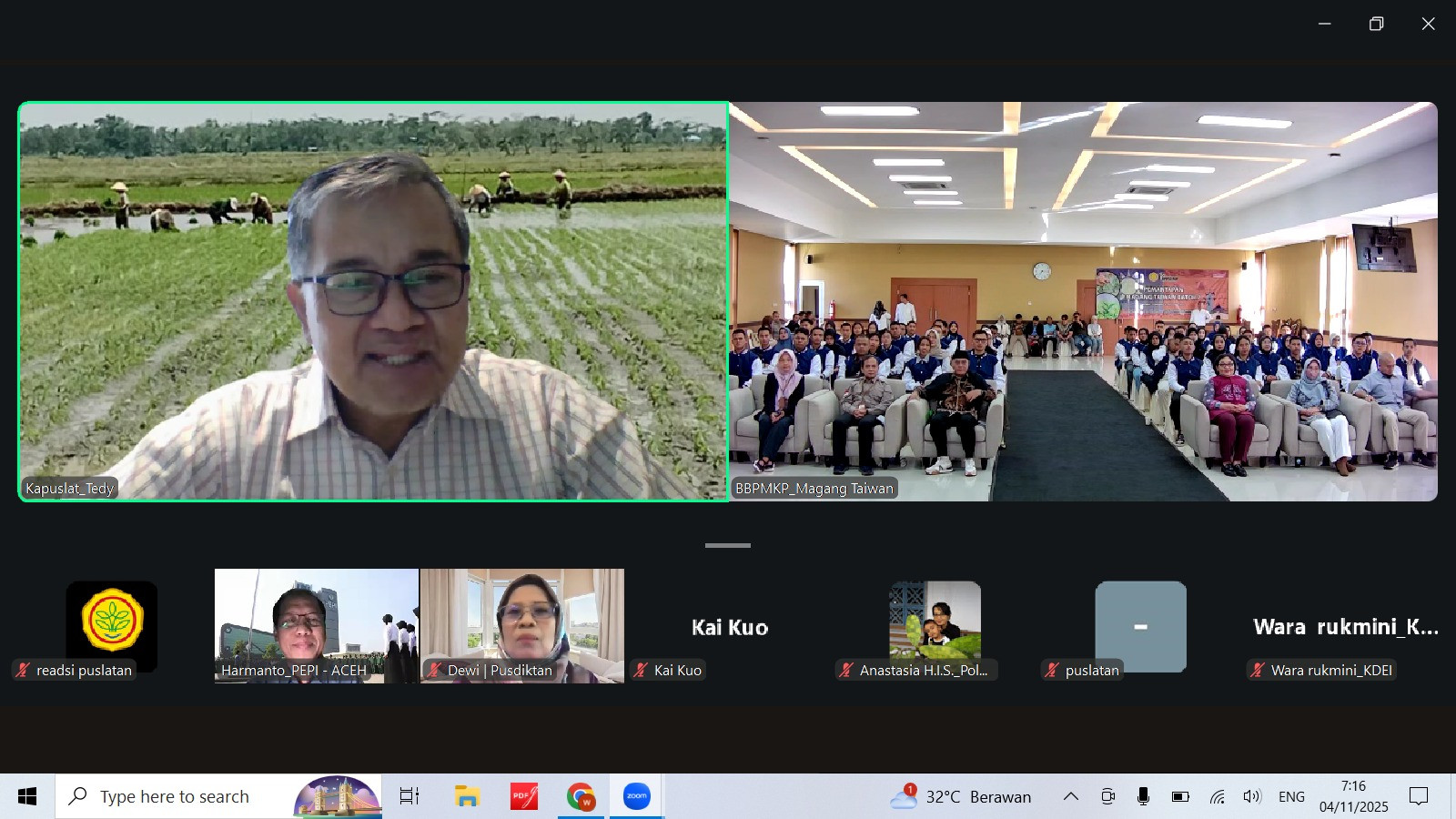
Task: Select the Kapuslat_Tedy video tile
Action: [373, 300]
